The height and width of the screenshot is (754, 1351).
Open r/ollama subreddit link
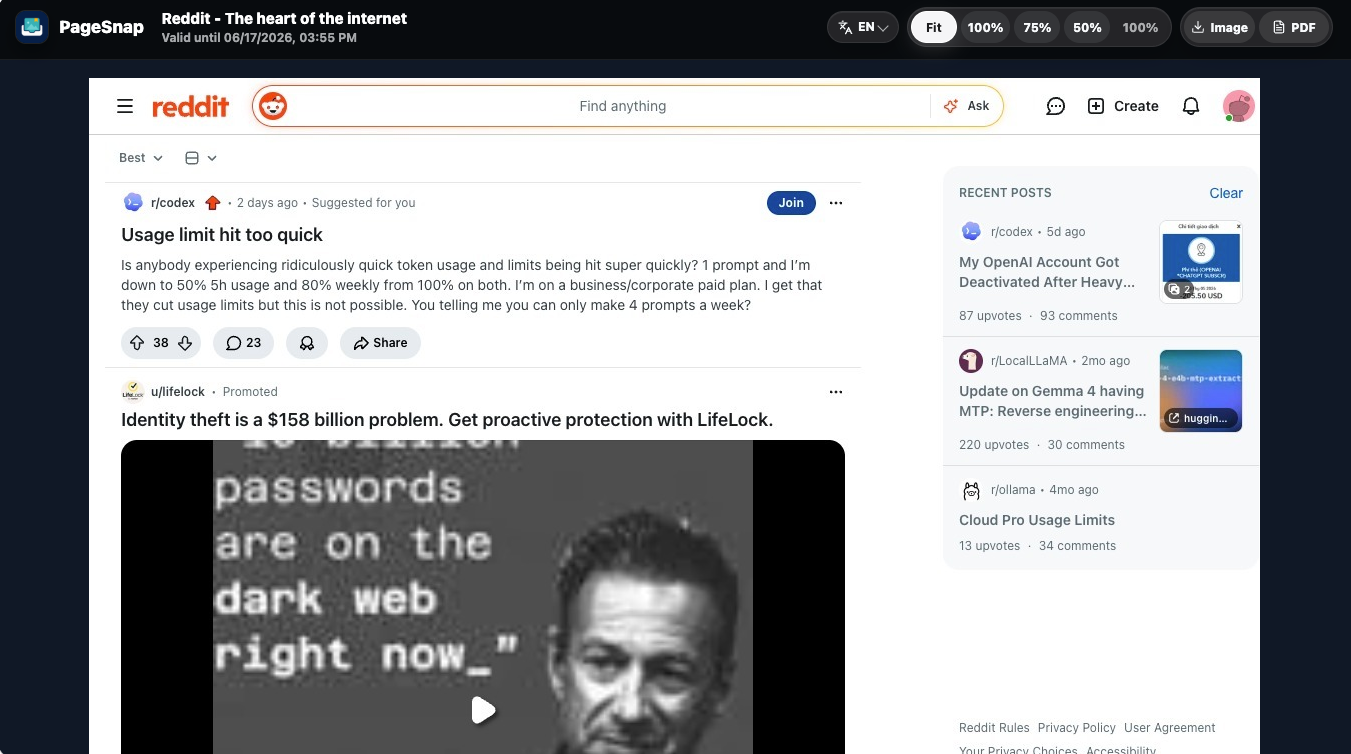[1013, 490]
